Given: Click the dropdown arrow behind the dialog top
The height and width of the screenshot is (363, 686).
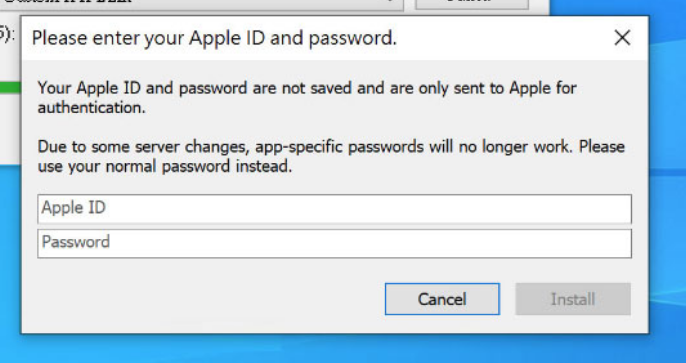Looking at the screenshot, I should (x=389, y=2).
